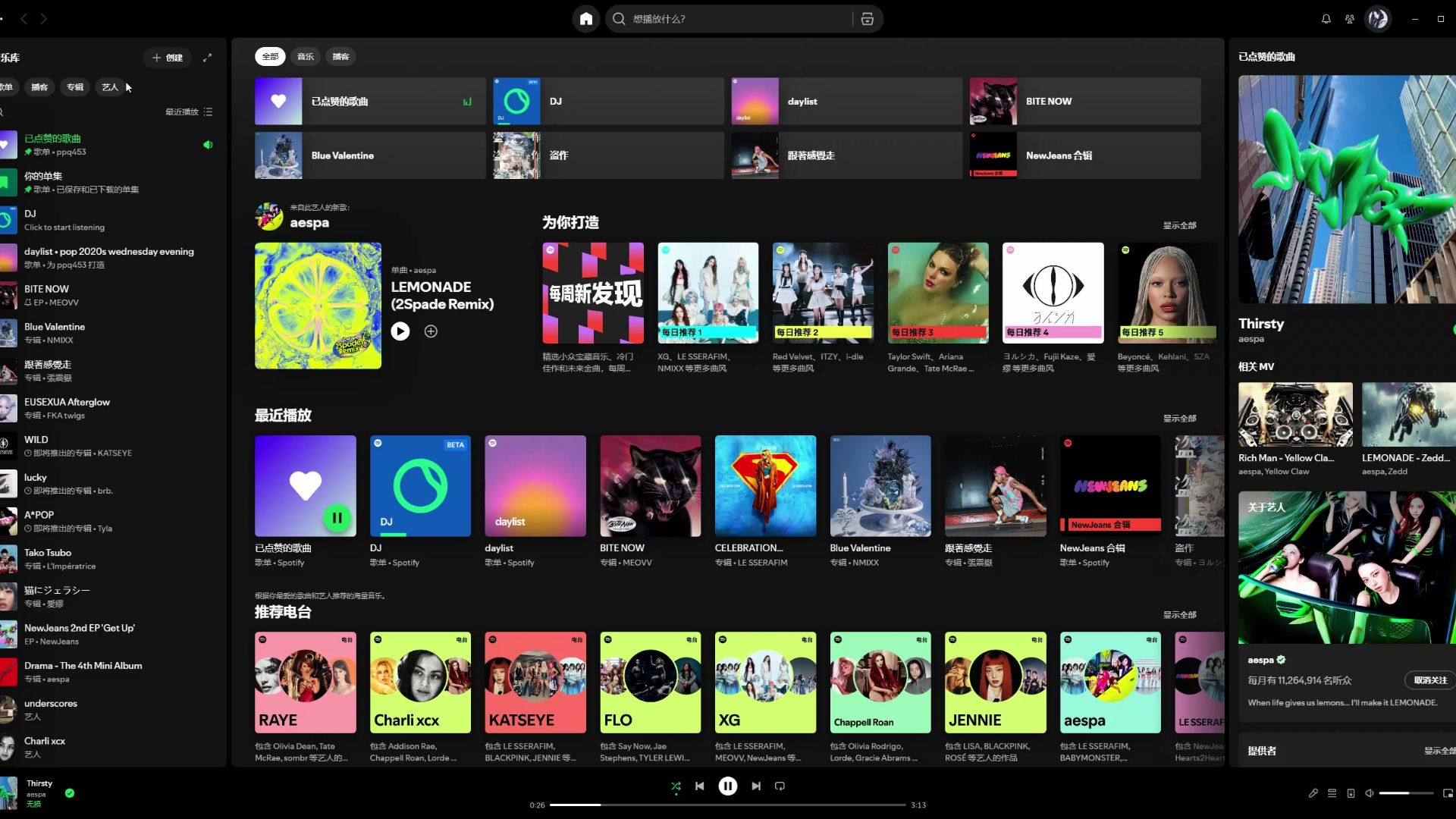Show all of 为你打造 section
Image resolution: width=1456 pixels, height=819 pixels.
point(1179,225)
